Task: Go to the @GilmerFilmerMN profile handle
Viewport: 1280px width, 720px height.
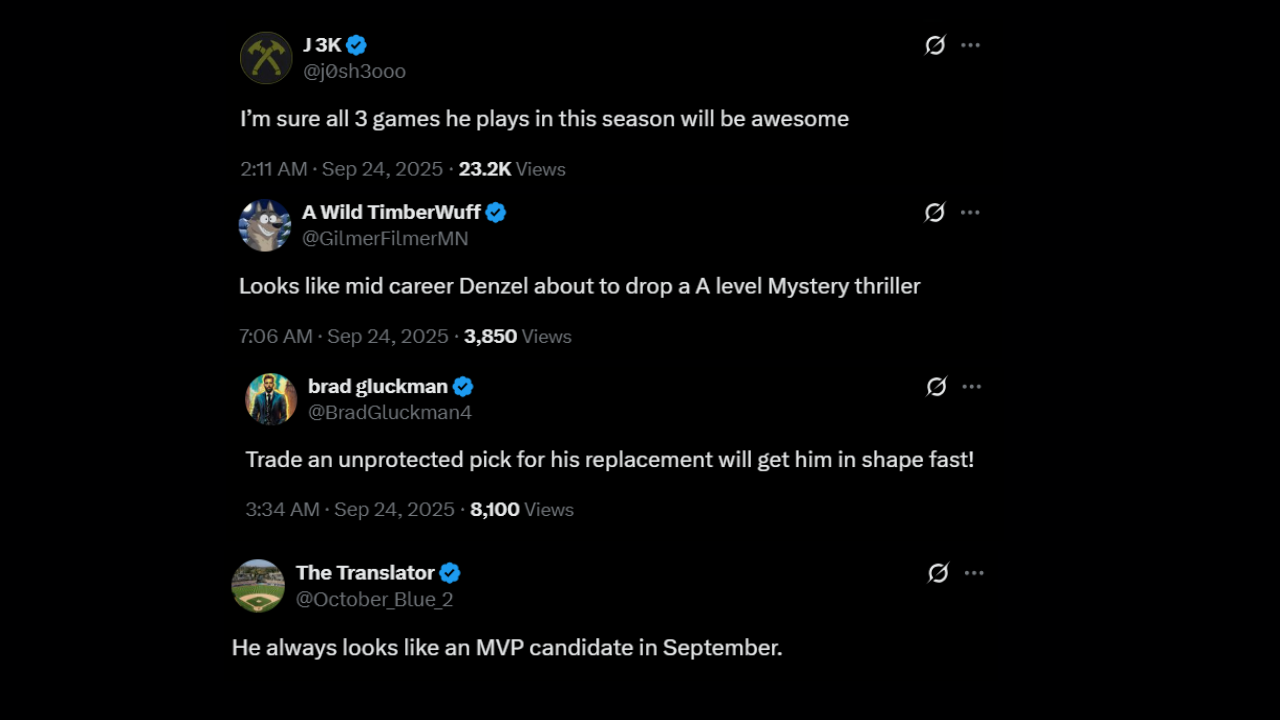Action: point(385,239)
